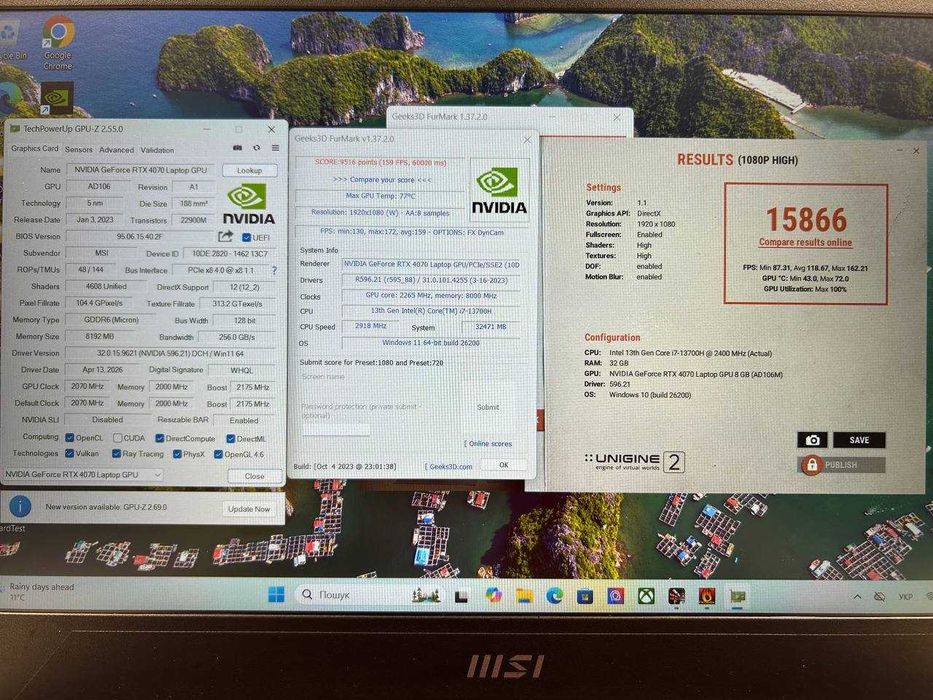Screen dimensions: 933x700
Task: Open Online scores link in FurMark
Action: coord(488,443)
